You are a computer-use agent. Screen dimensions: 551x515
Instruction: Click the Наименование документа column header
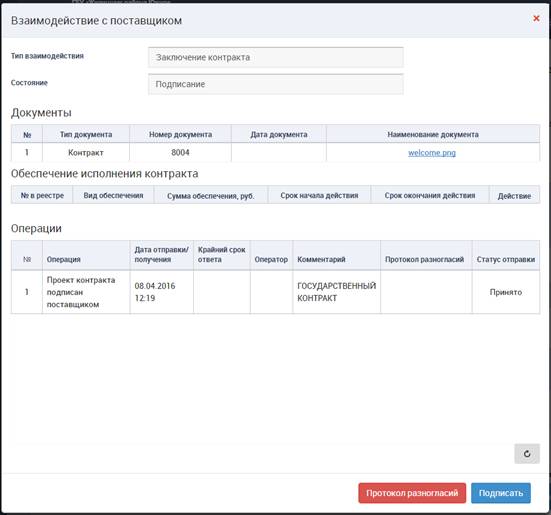pyautogui.click(x=433, y=135)
